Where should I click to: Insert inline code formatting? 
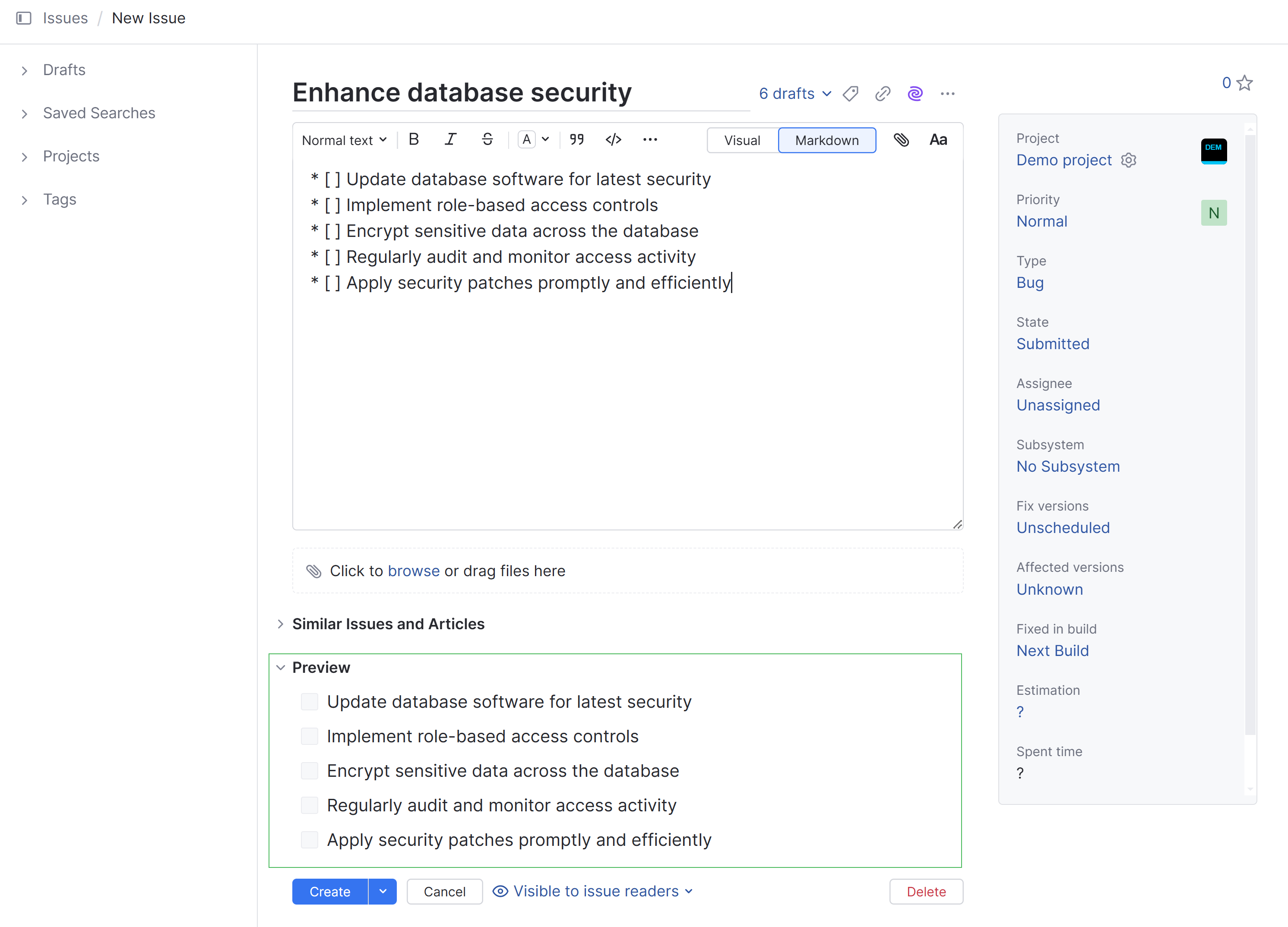(613, 140)
